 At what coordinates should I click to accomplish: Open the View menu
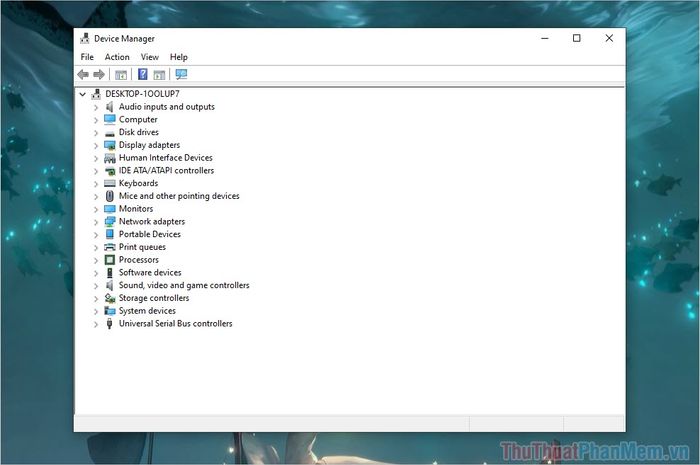(x=150, y=57)
